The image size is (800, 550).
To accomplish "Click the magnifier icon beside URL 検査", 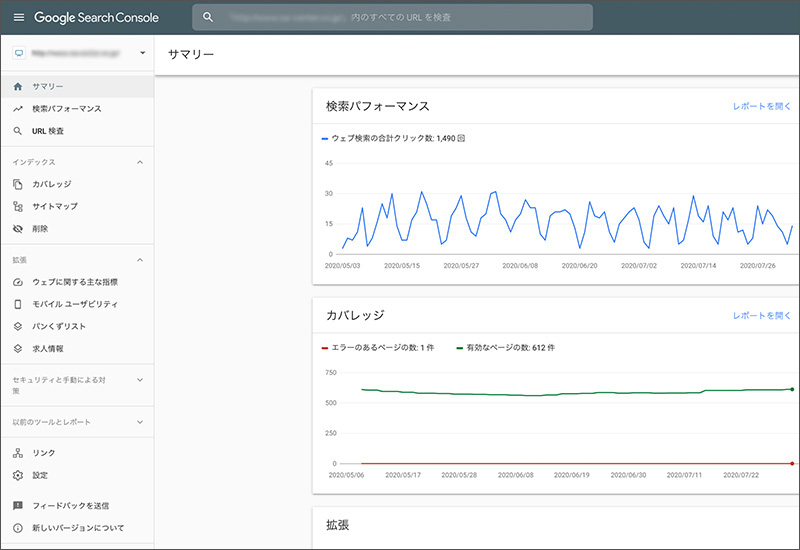I will 18,131.
